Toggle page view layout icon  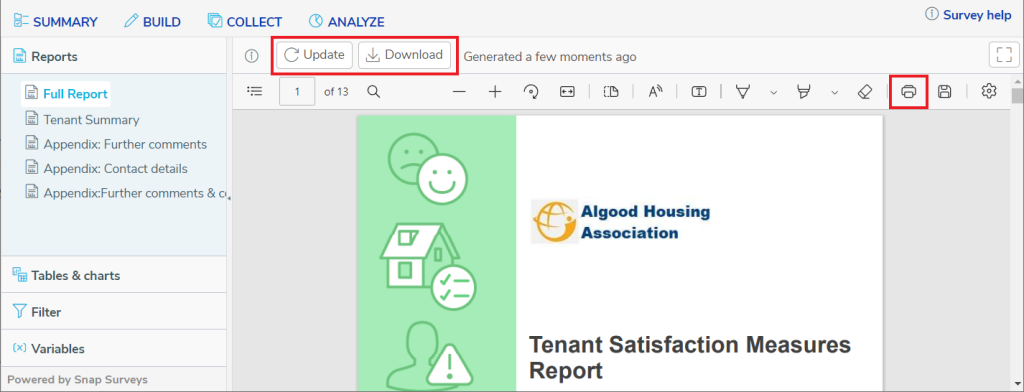611,92
